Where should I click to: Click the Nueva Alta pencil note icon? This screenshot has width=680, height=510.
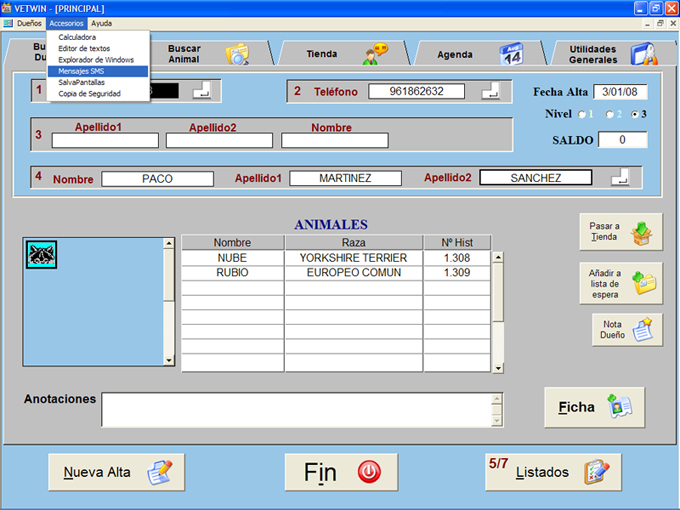click(160, 472)
